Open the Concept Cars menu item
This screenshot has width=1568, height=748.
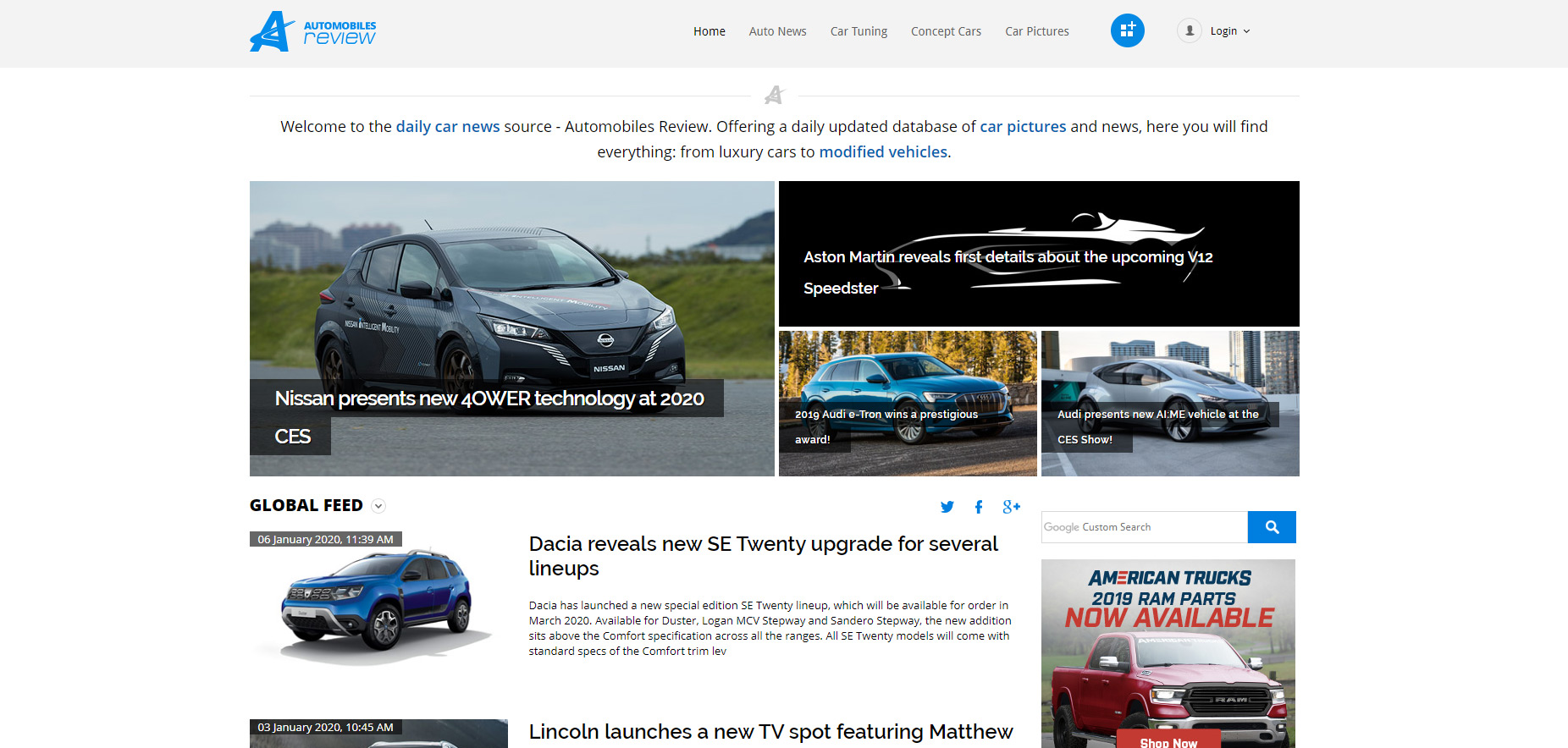946,31
